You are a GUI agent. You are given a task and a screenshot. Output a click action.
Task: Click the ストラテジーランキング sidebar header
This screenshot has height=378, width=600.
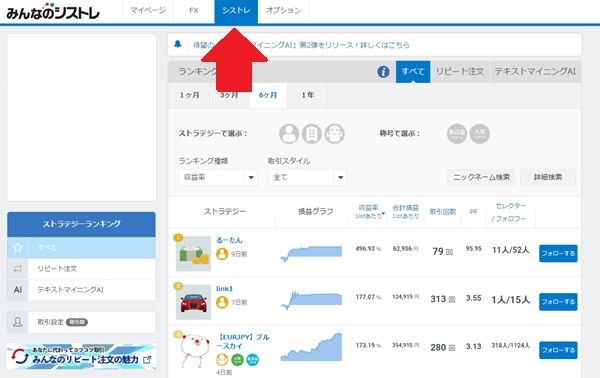(x=82, y=224)
